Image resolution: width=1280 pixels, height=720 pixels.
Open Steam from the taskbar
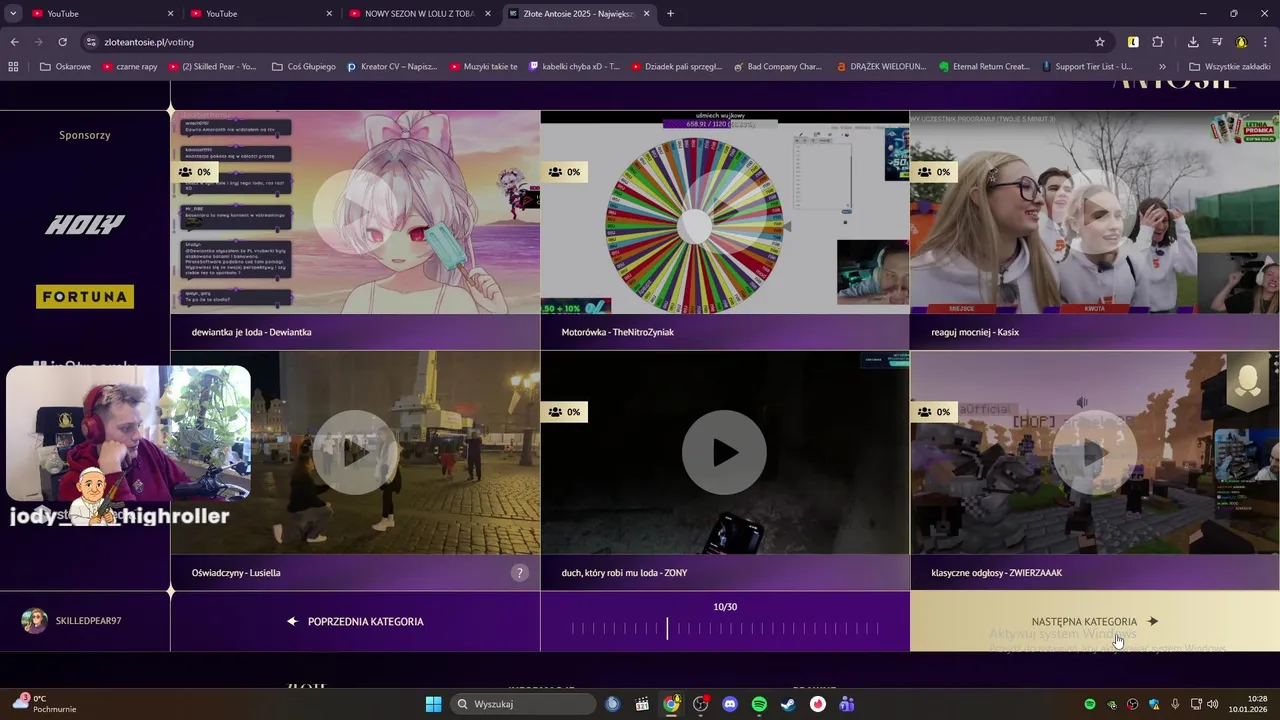788,704
